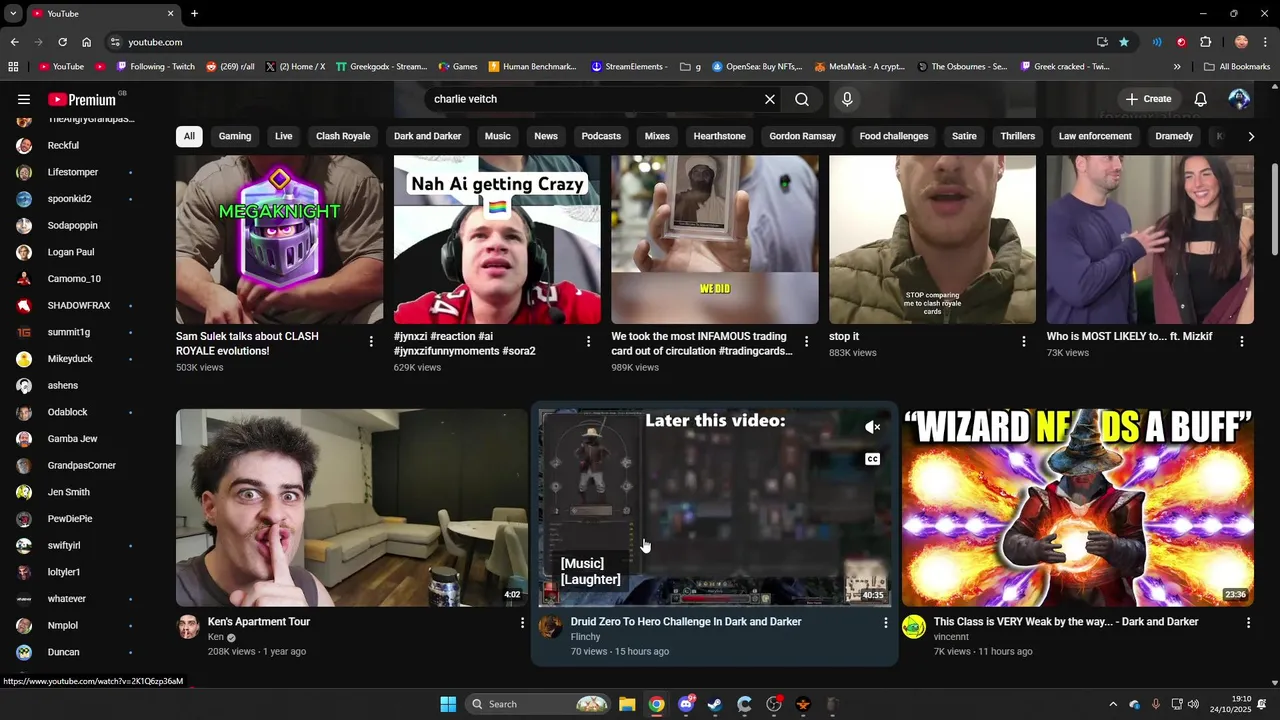The height and width of the screenshot is (720, 1280).
Task: Click the Create button
Action: click(x=1148, y=99)
